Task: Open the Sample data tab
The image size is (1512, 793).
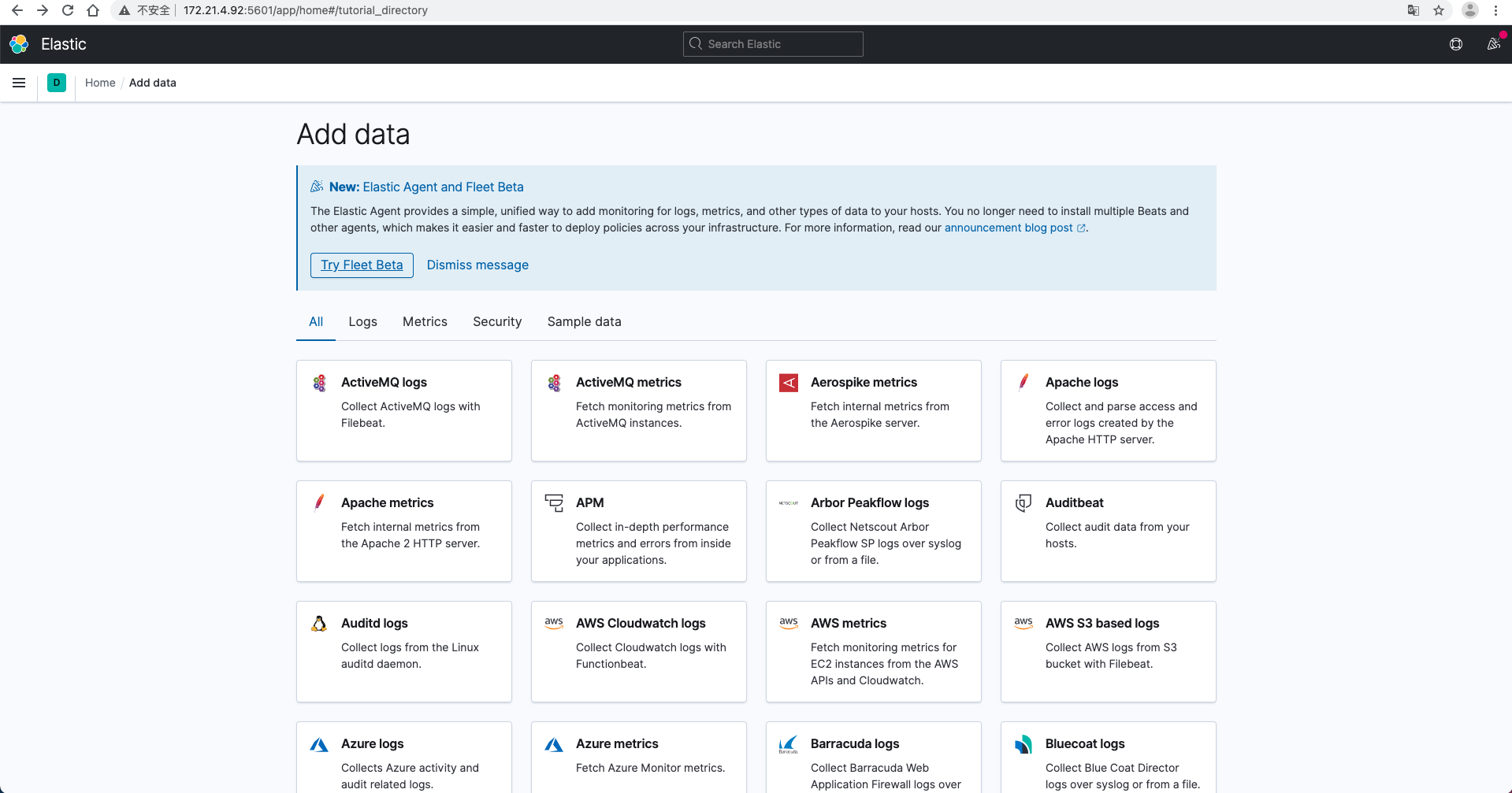Action: point(585,321)
